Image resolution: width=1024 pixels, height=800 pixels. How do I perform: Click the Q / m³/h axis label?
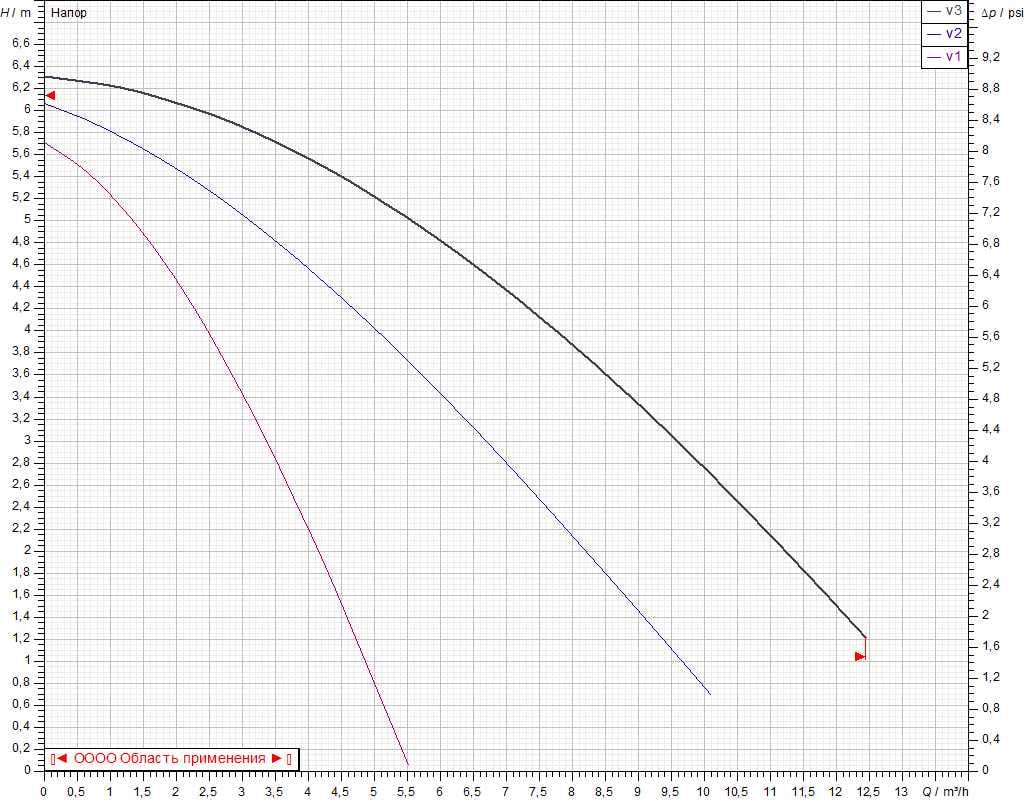[945, 789]
